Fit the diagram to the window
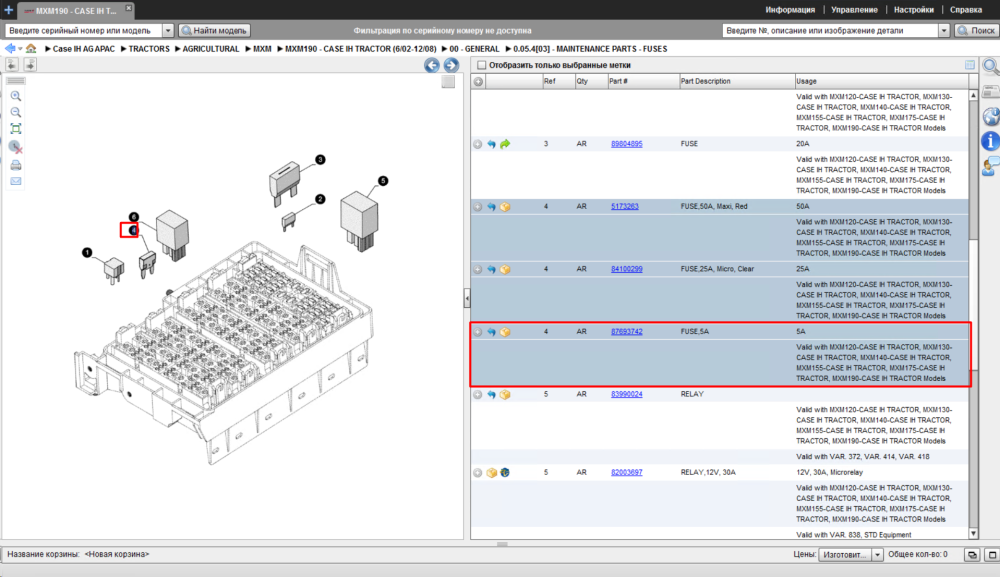1000x577 pixels. (16, 129)
